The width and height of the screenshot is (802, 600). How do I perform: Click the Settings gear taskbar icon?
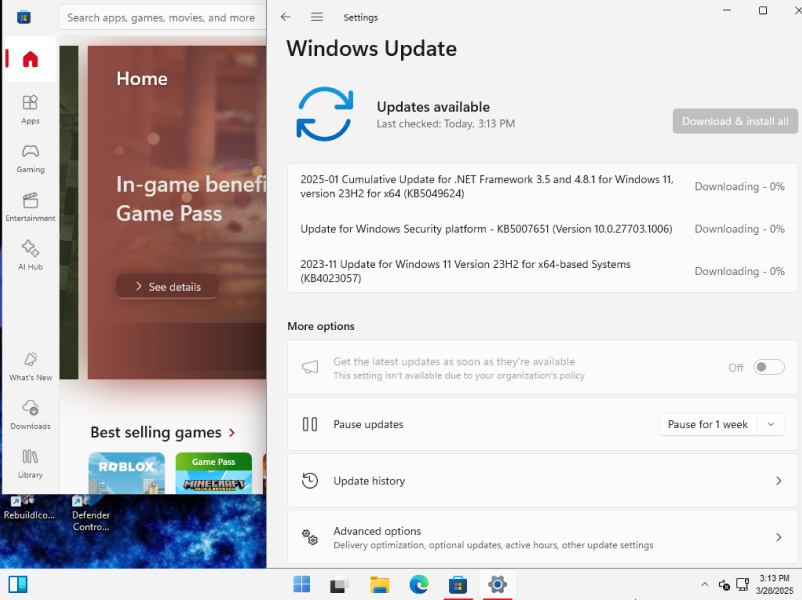pos(497,584)
